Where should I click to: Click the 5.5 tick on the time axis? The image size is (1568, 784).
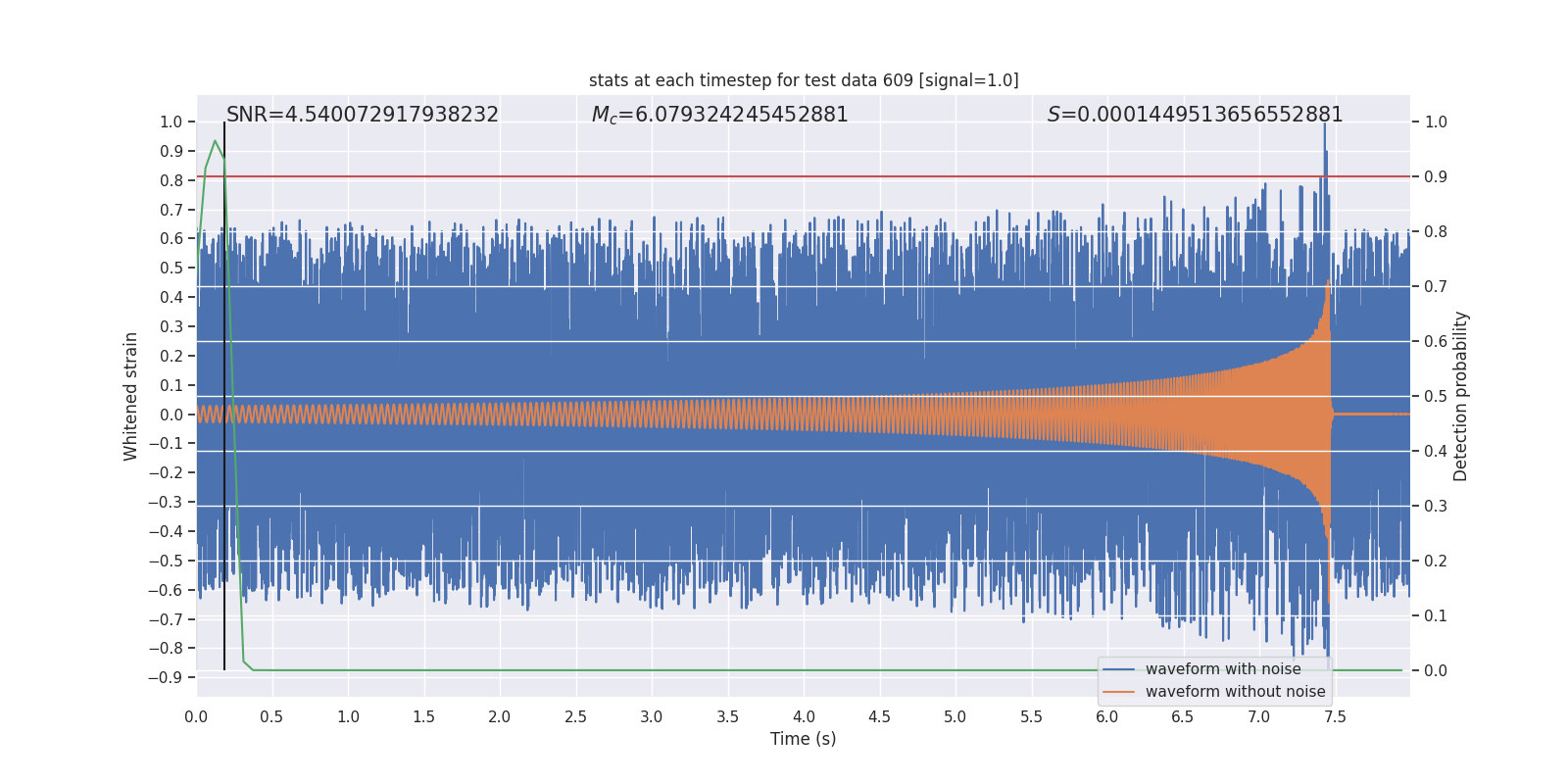point(1031,717)
